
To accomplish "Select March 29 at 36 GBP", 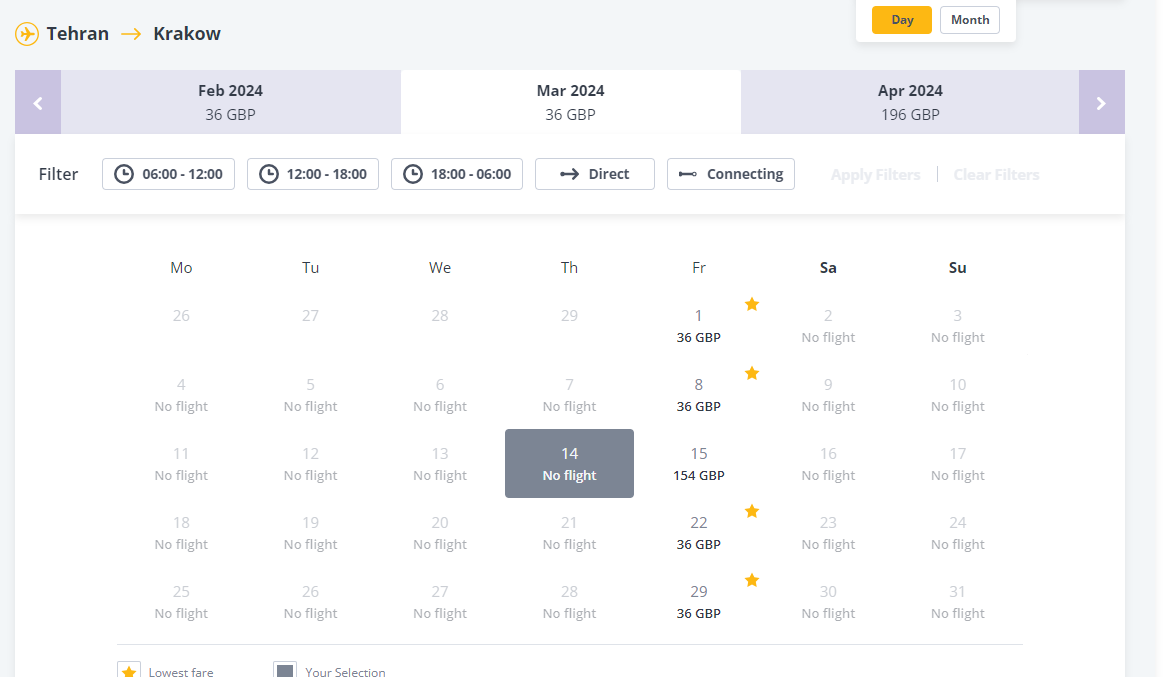I will click(698, 602).
